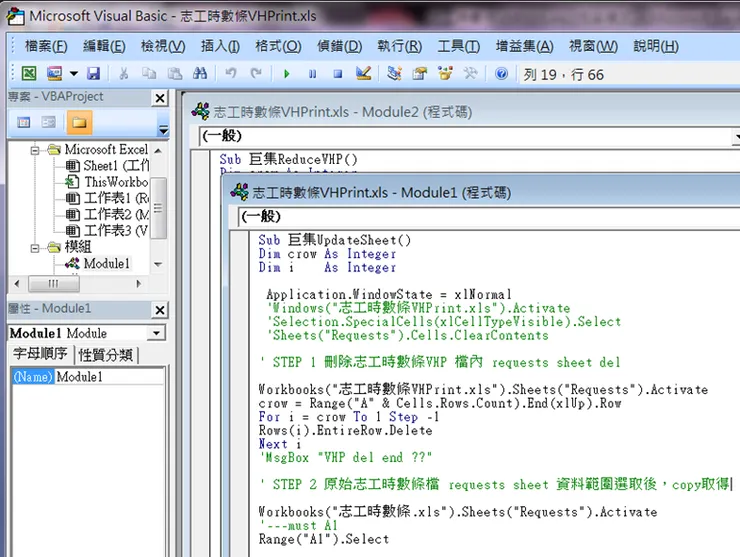Toggle Folders icon in project panel
The width and height of the screenshot is (740, 557).
point(79,123)
